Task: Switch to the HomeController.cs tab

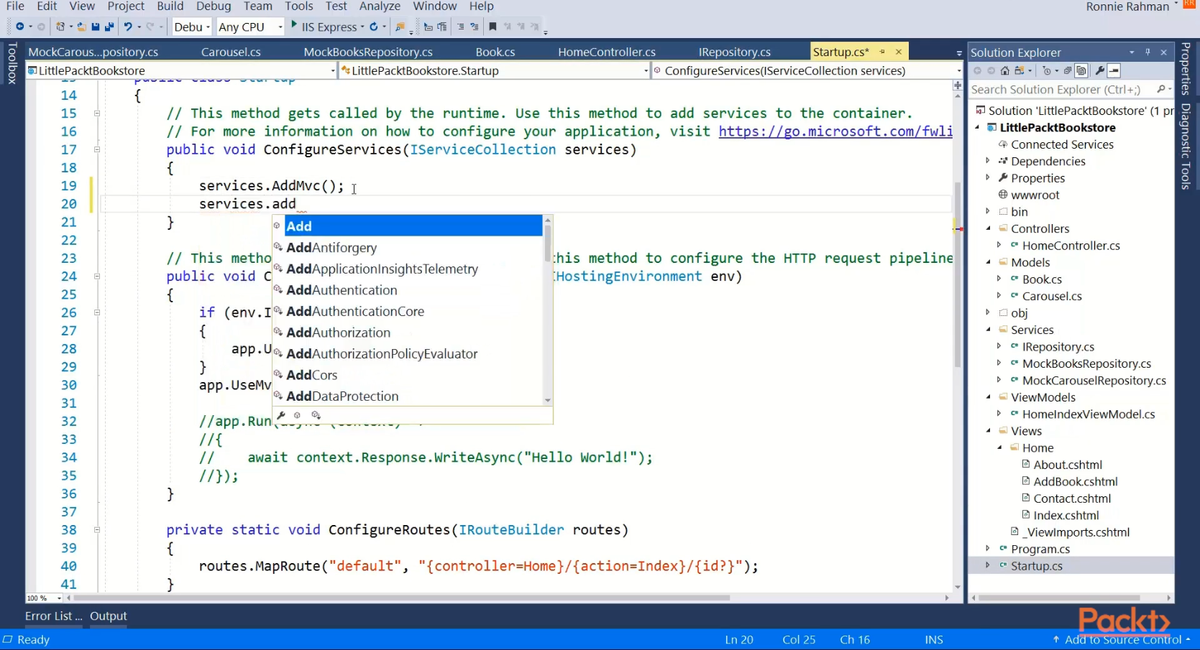Action: [x=607, y=52]
